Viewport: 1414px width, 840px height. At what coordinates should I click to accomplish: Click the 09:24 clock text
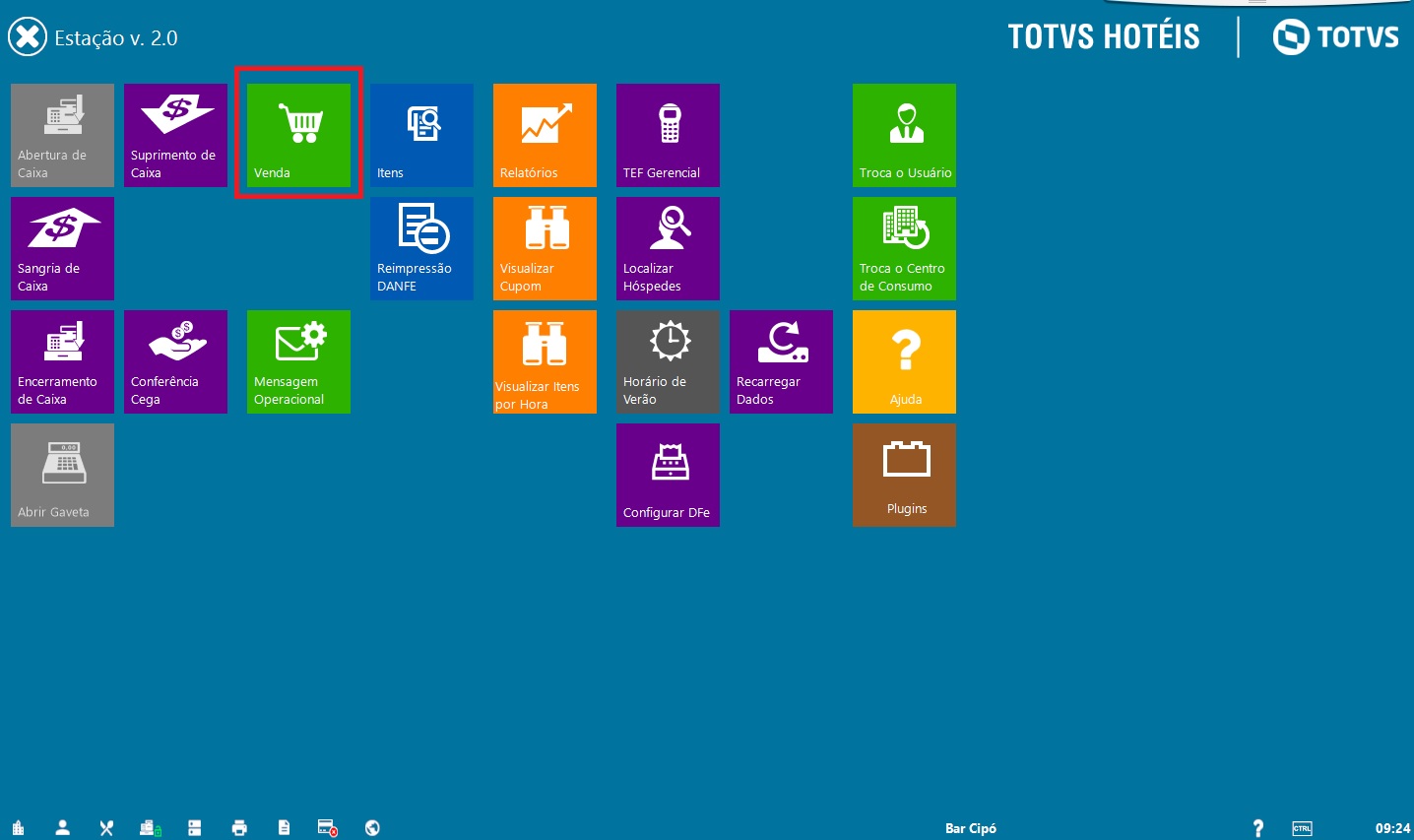1392,828
